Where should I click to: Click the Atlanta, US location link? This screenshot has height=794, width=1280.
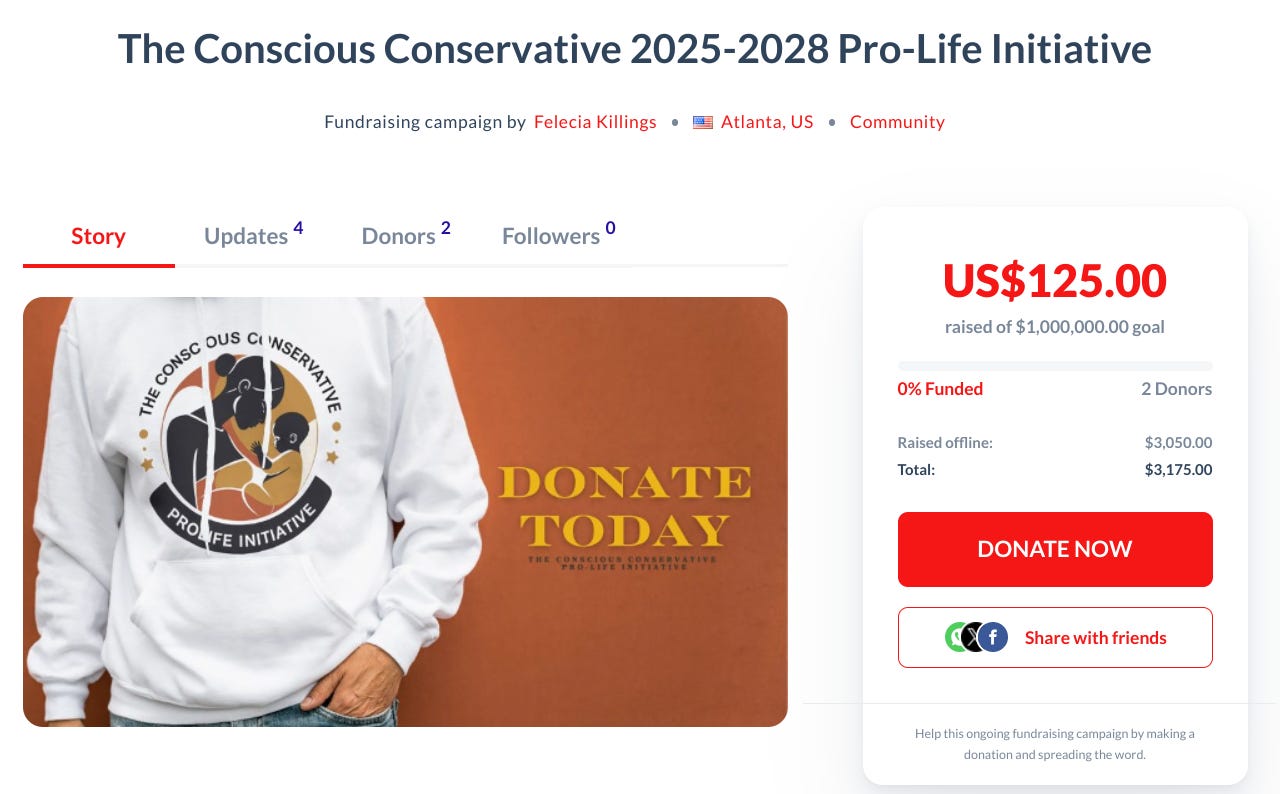pos(767,122)
